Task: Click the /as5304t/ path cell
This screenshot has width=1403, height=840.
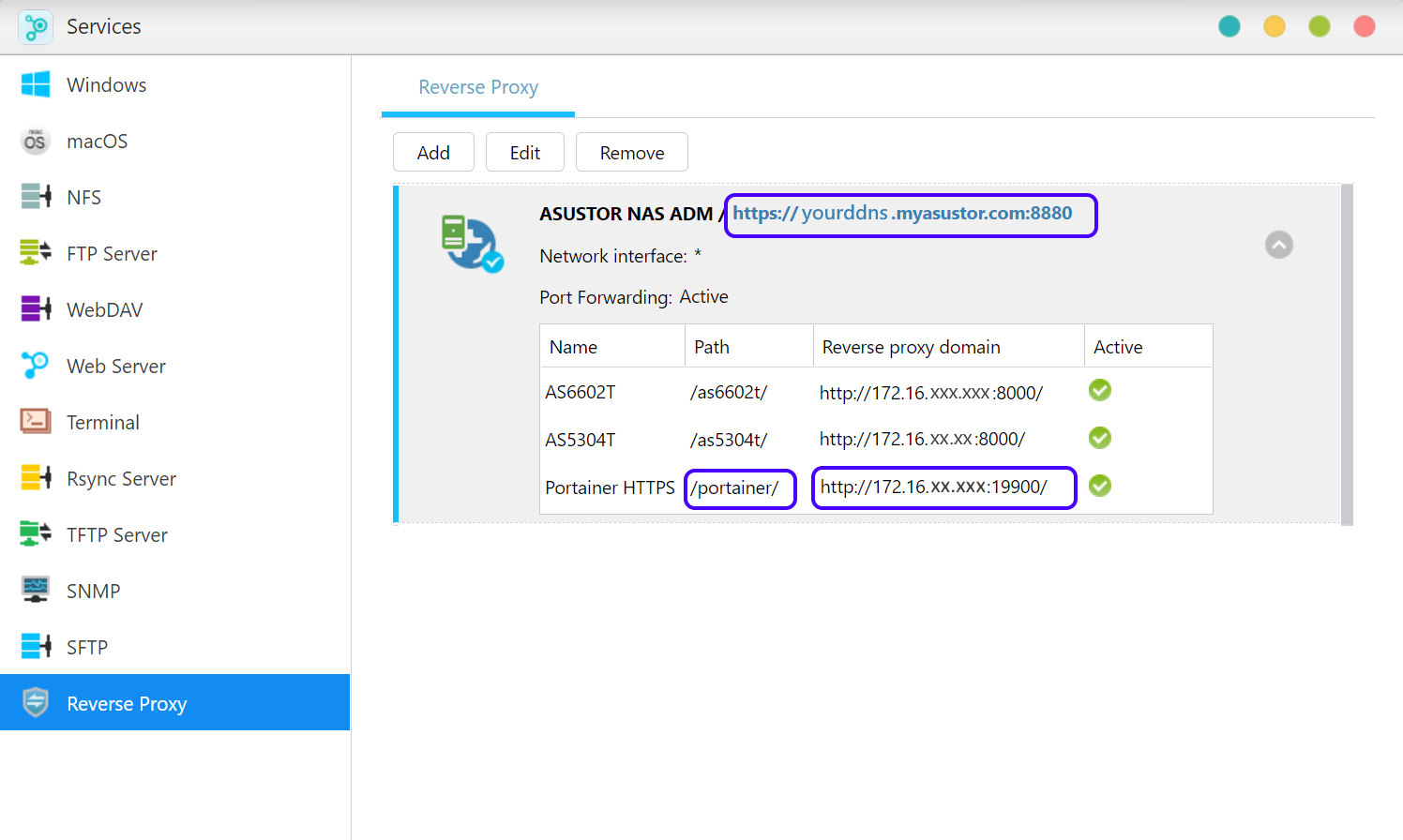Action: pos(729,440)
